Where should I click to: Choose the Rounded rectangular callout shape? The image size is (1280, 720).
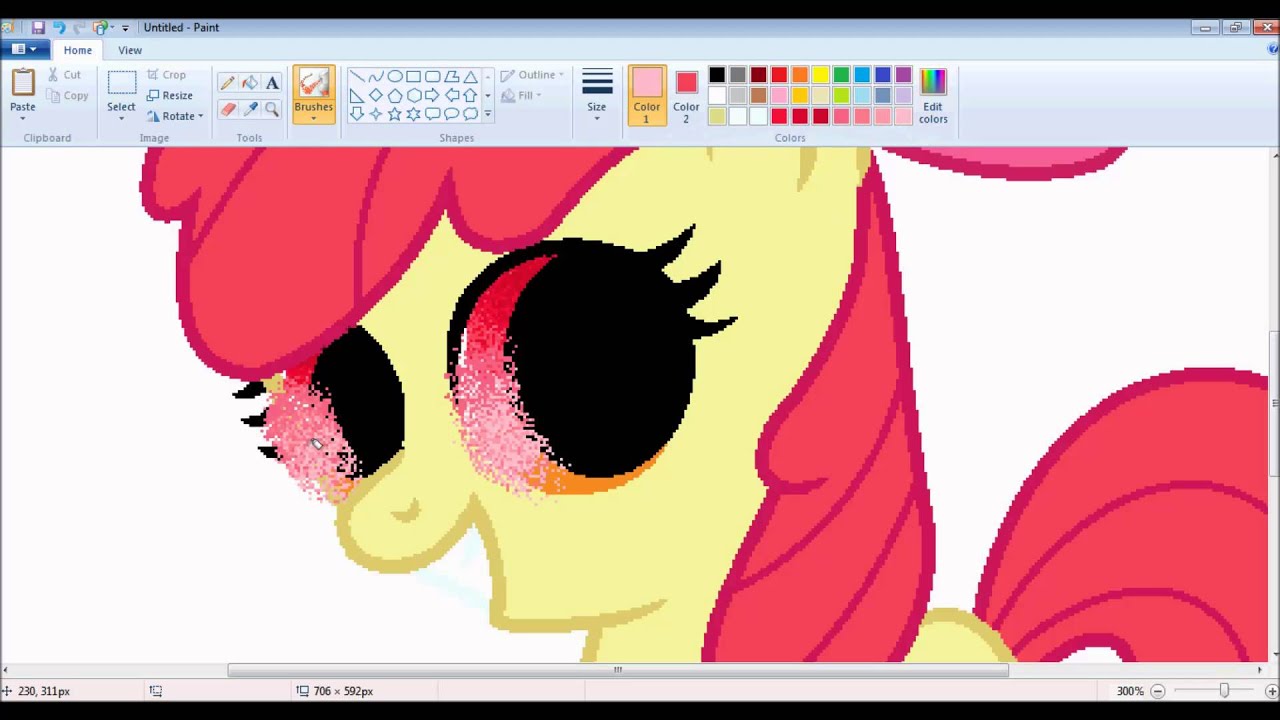(432, 114)
